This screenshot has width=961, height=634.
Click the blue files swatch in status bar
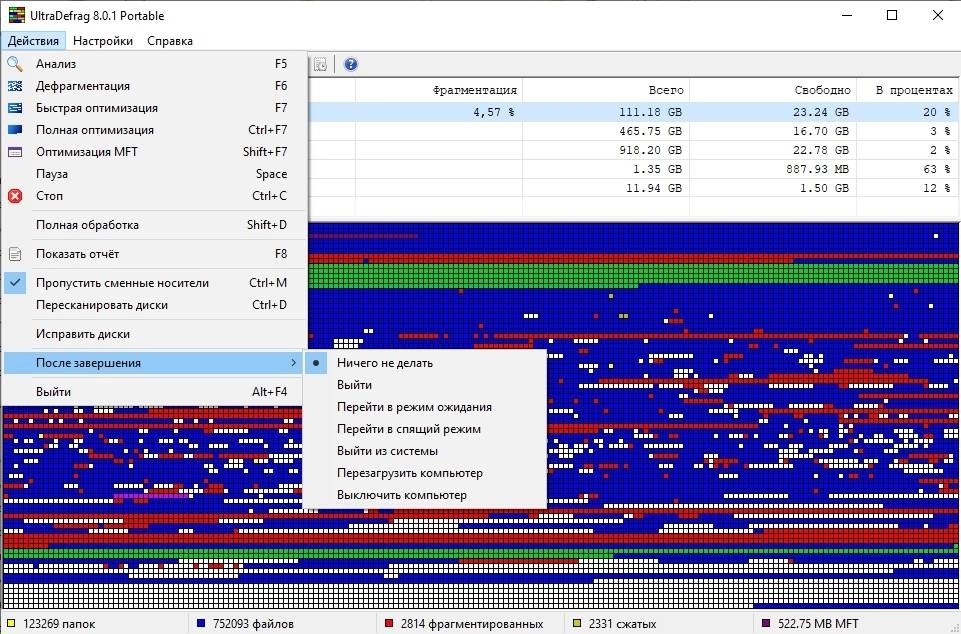tap(200, 624)
